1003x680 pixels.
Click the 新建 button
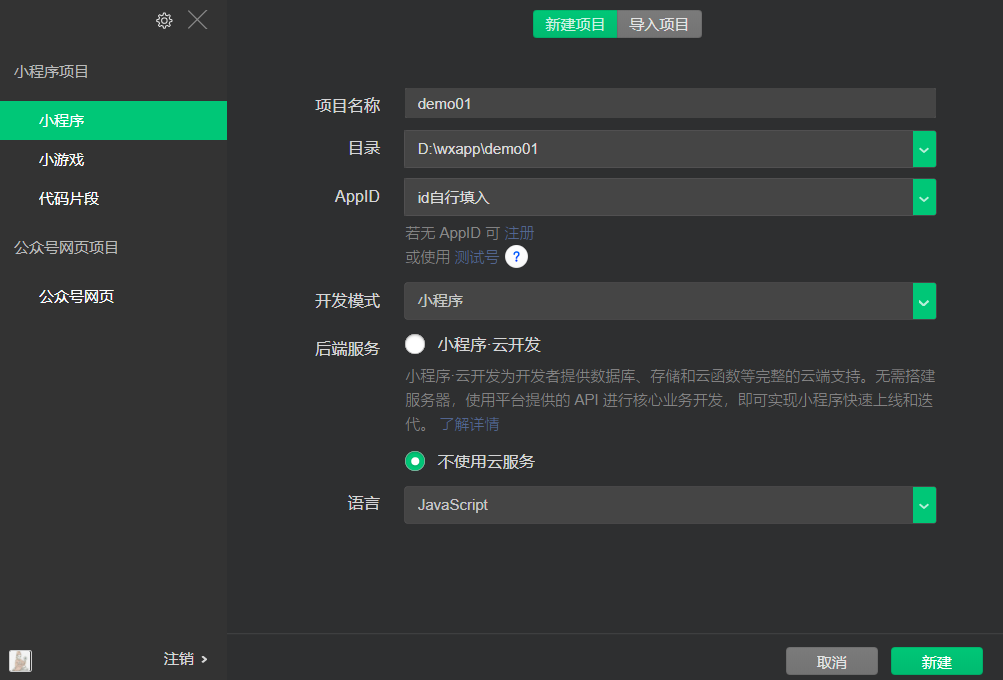[936, 661]
